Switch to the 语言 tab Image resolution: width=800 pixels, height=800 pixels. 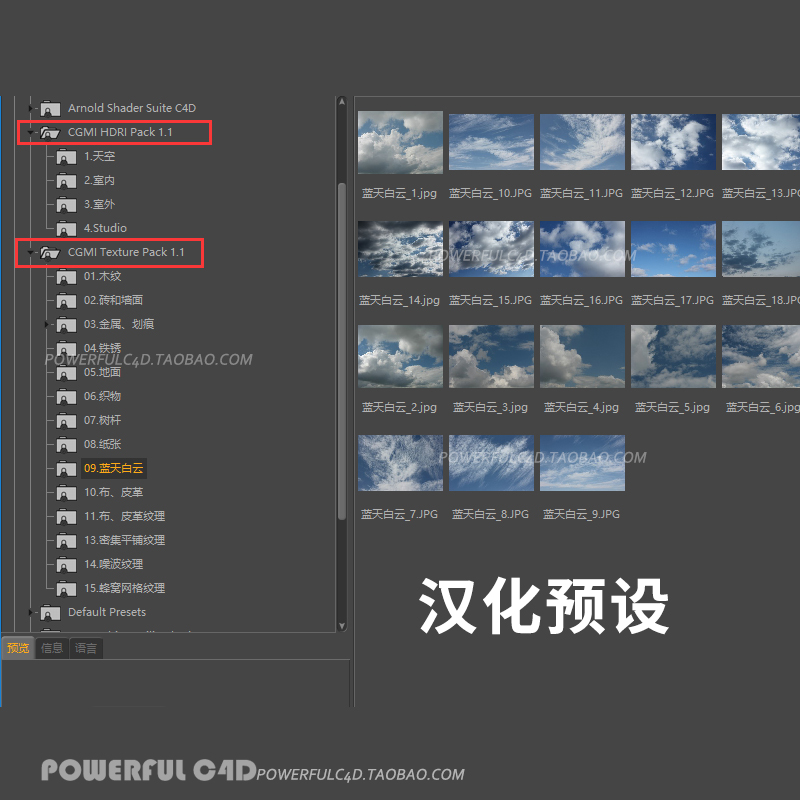[86, 648]
